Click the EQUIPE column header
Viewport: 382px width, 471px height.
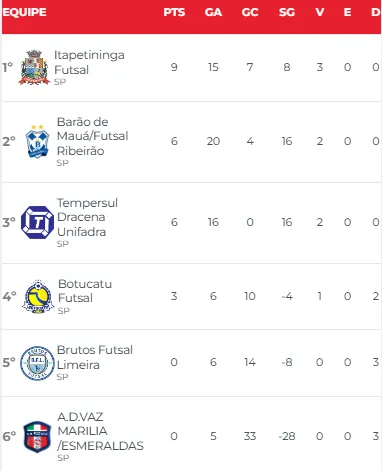click(x=24, y=12)
